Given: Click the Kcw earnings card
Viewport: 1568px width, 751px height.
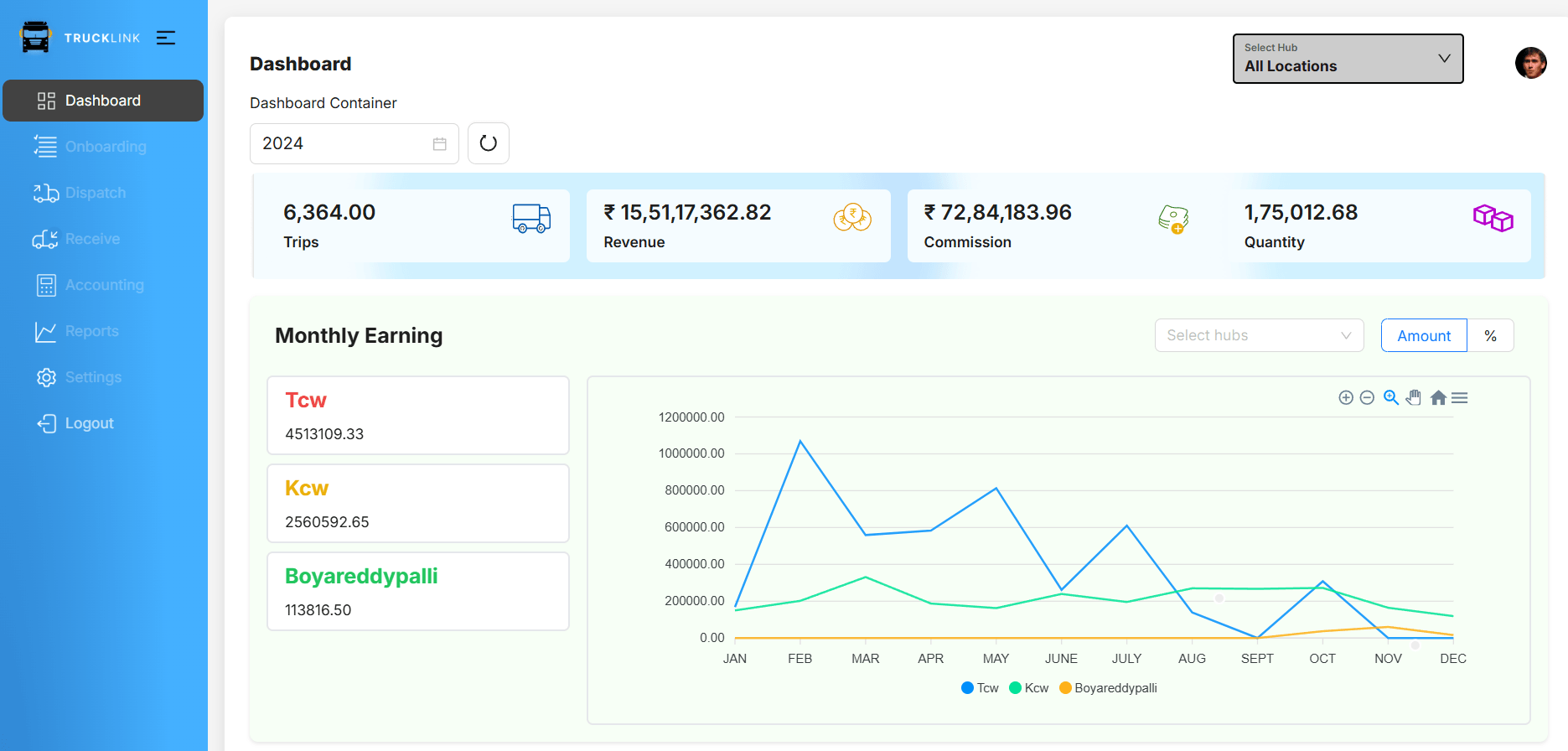Looking at the screenshot, I should click(x=417, y=504).
